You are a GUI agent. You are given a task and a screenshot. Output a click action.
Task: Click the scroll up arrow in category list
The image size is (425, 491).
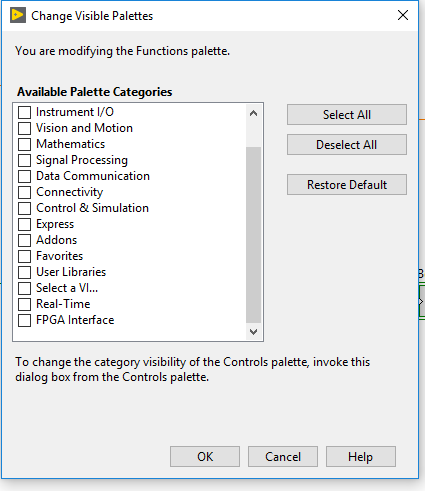click(253, 113)
